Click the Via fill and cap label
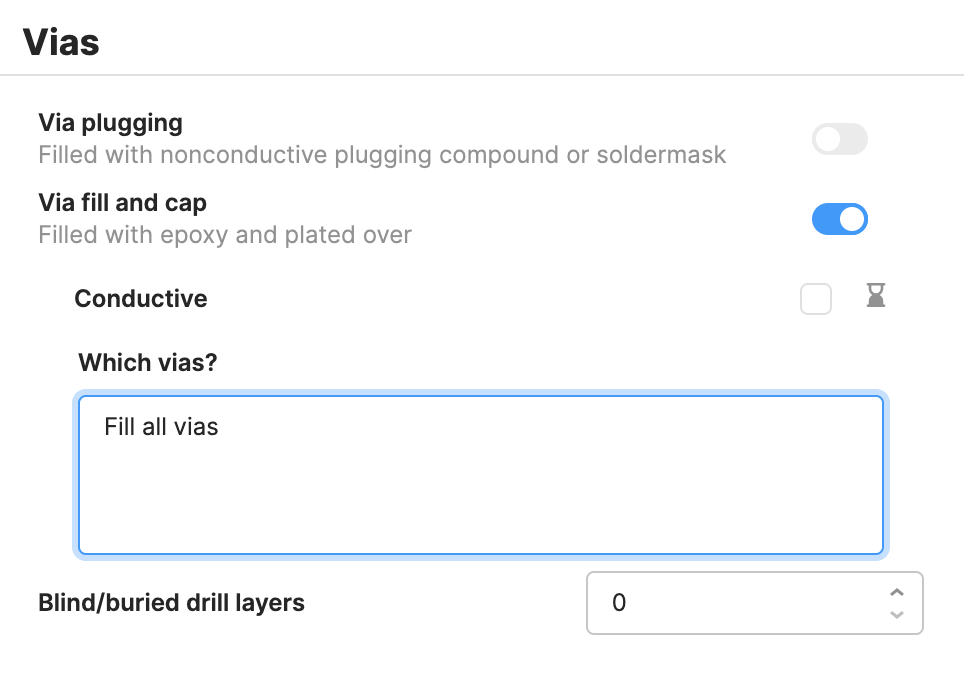Viewport: 974px width, 690px height. pyautogui.click(x=122, y=202)
